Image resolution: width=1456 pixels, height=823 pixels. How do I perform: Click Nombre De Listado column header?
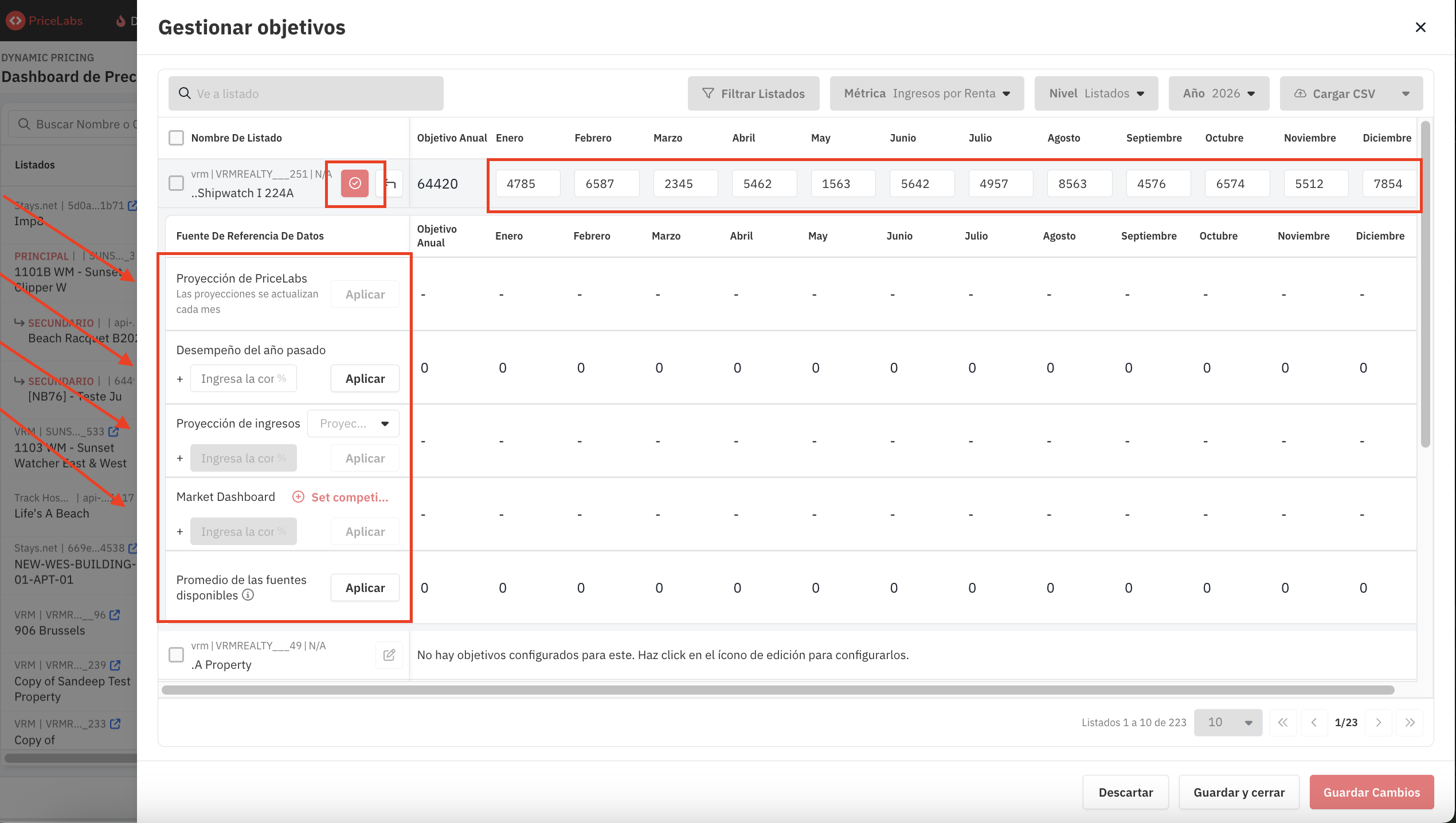237,138
